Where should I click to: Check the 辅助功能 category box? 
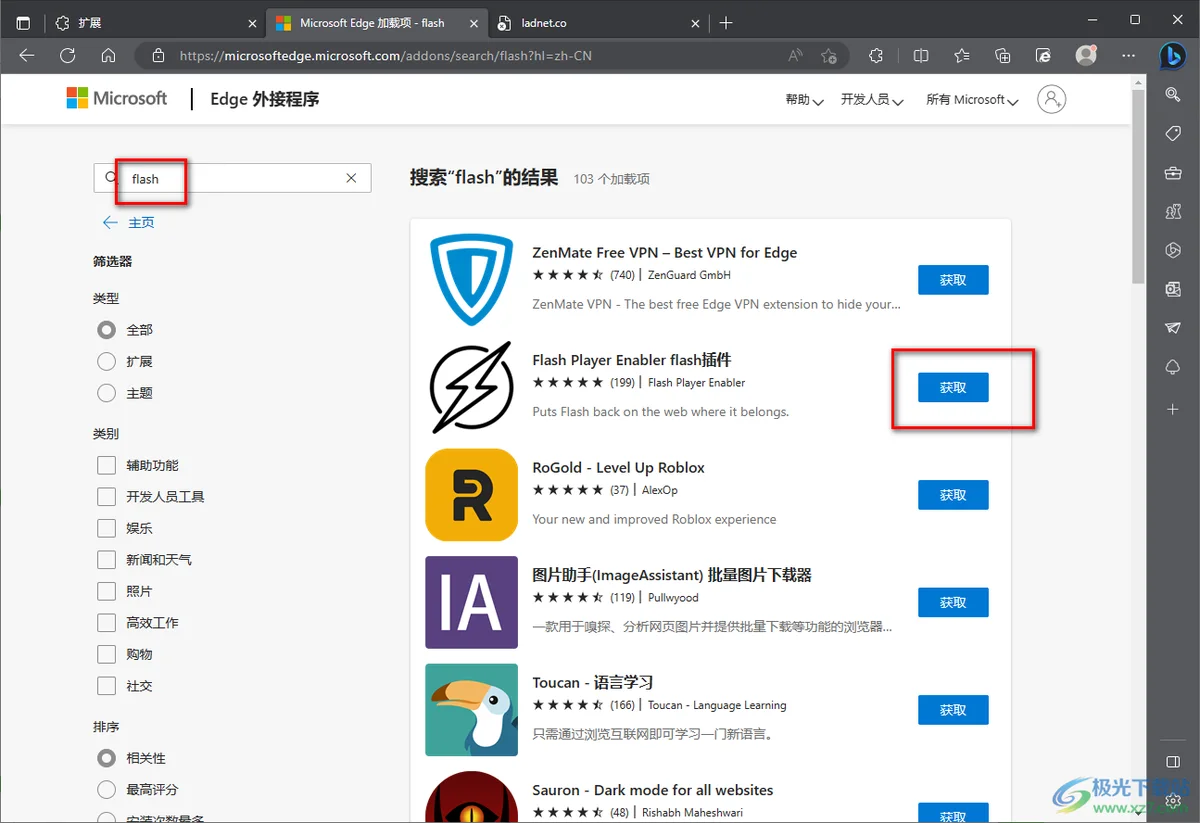pos(107,465)
